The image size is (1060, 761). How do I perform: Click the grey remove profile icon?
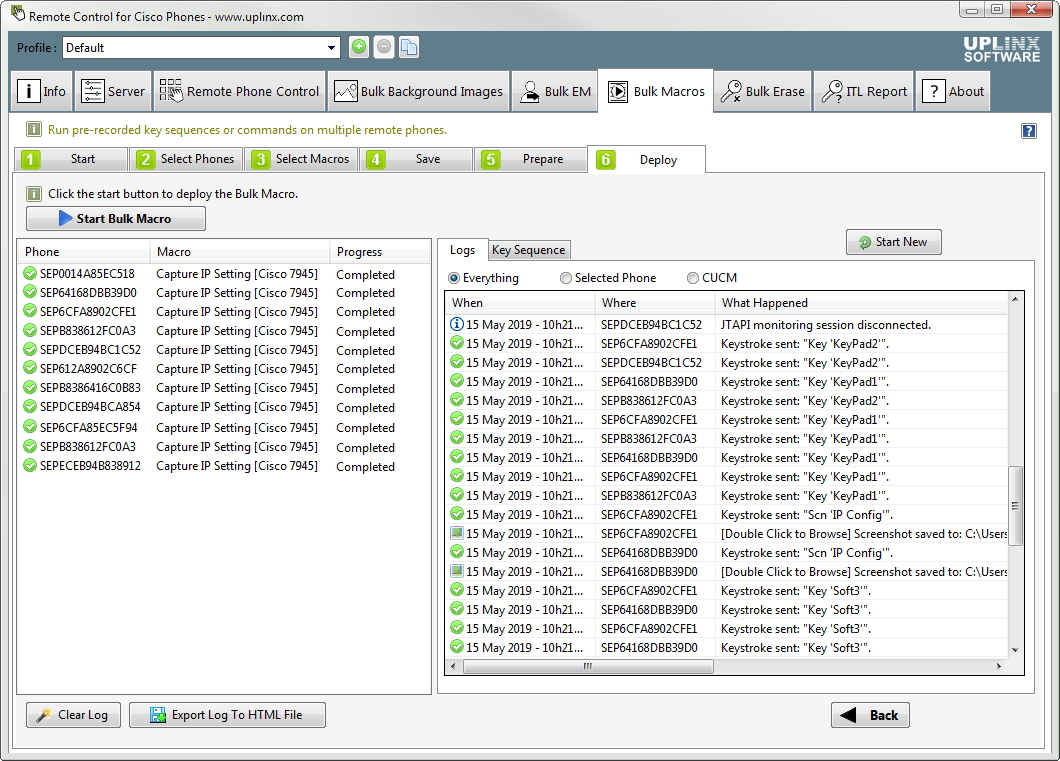click(384, 47)
